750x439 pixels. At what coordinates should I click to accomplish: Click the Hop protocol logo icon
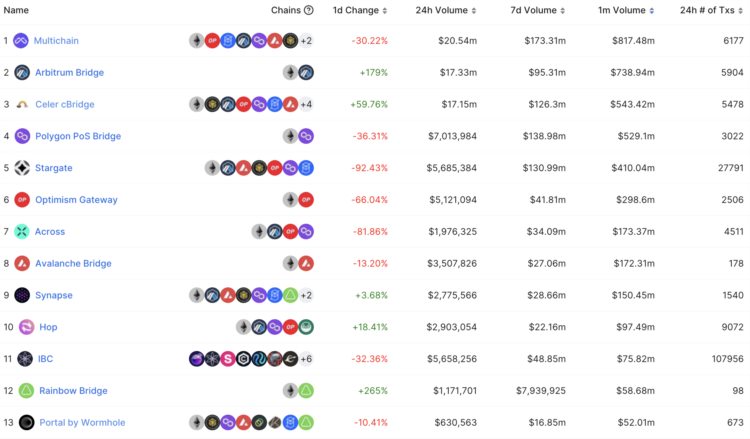coord(22,327)
